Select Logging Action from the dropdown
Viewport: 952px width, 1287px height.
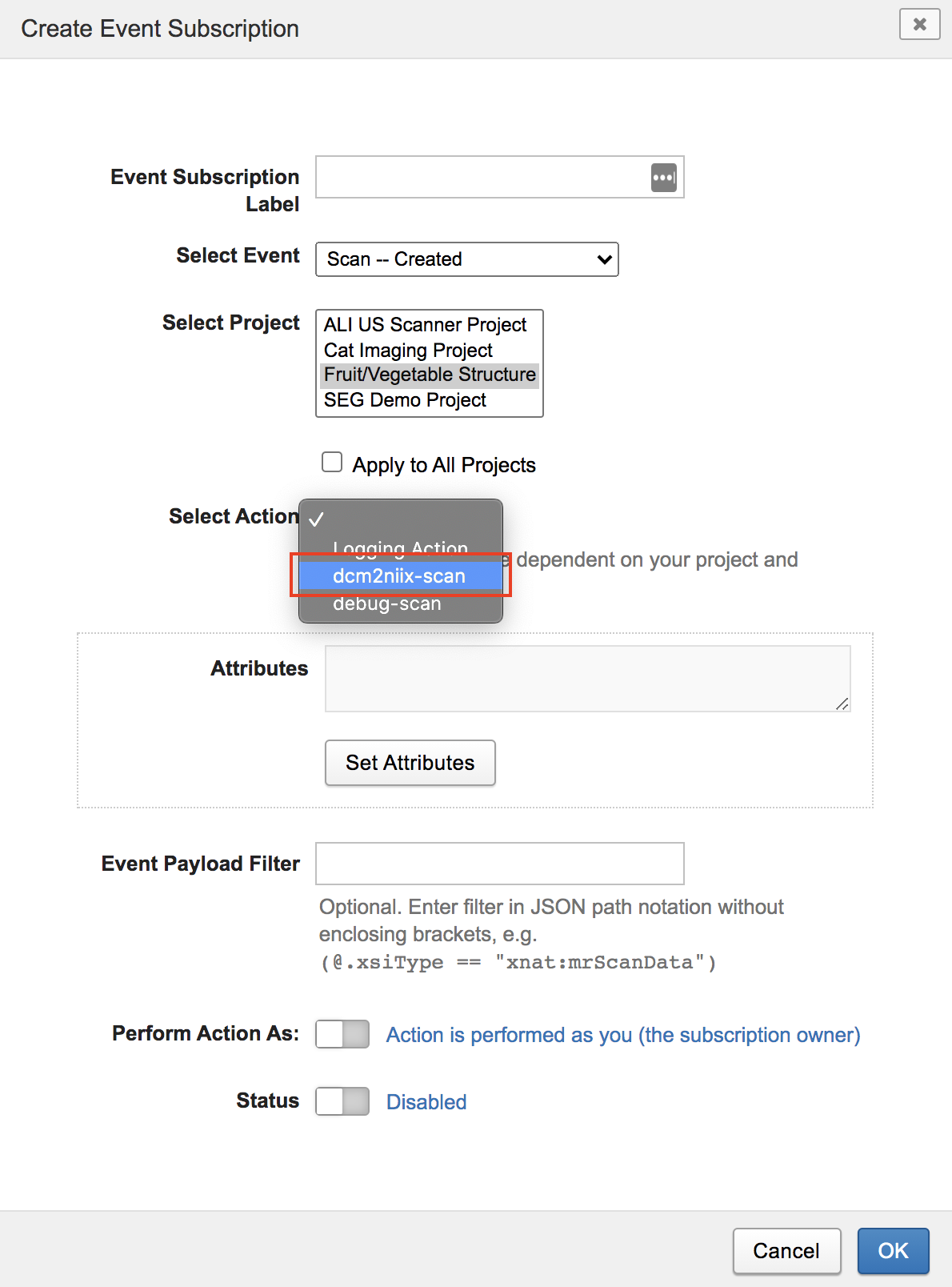pos(399,548)
